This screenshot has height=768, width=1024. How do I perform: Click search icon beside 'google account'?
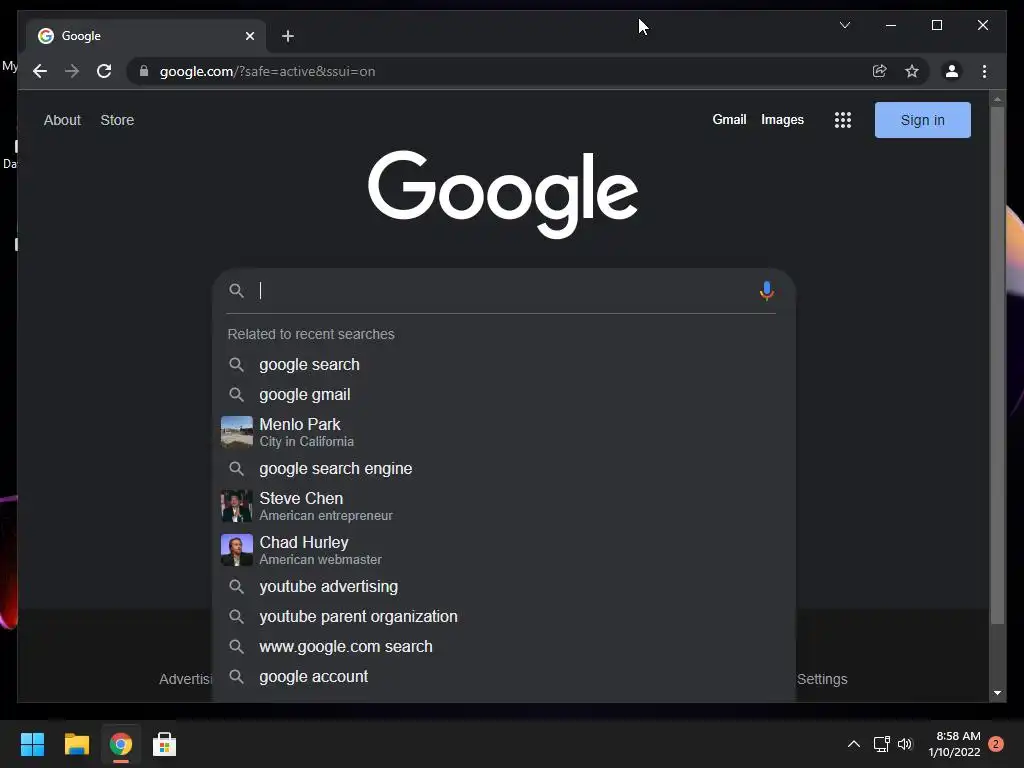point(236,677)
